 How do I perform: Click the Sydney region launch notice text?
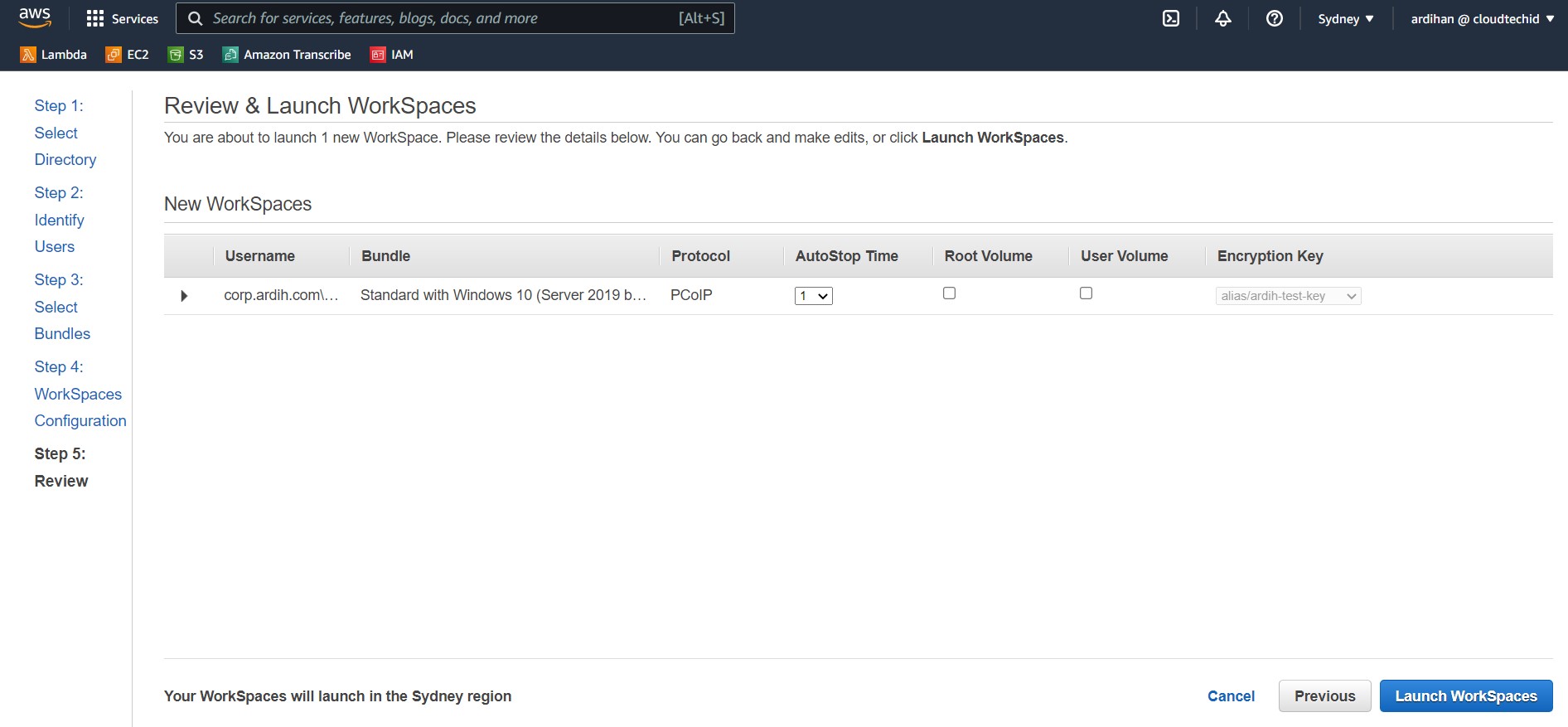click(x=337, y=696)
